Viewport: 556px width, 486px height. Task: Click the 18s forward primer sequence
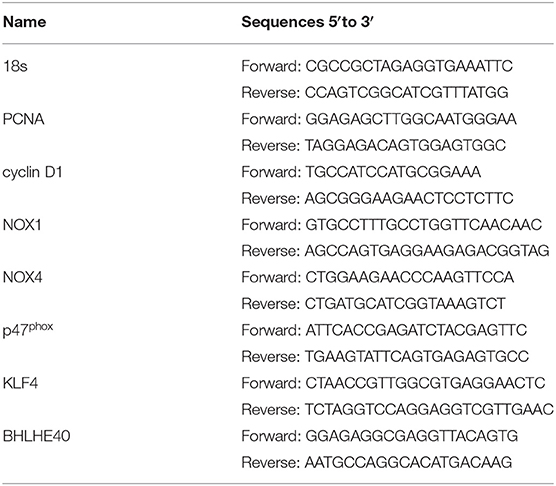(409, 66)
